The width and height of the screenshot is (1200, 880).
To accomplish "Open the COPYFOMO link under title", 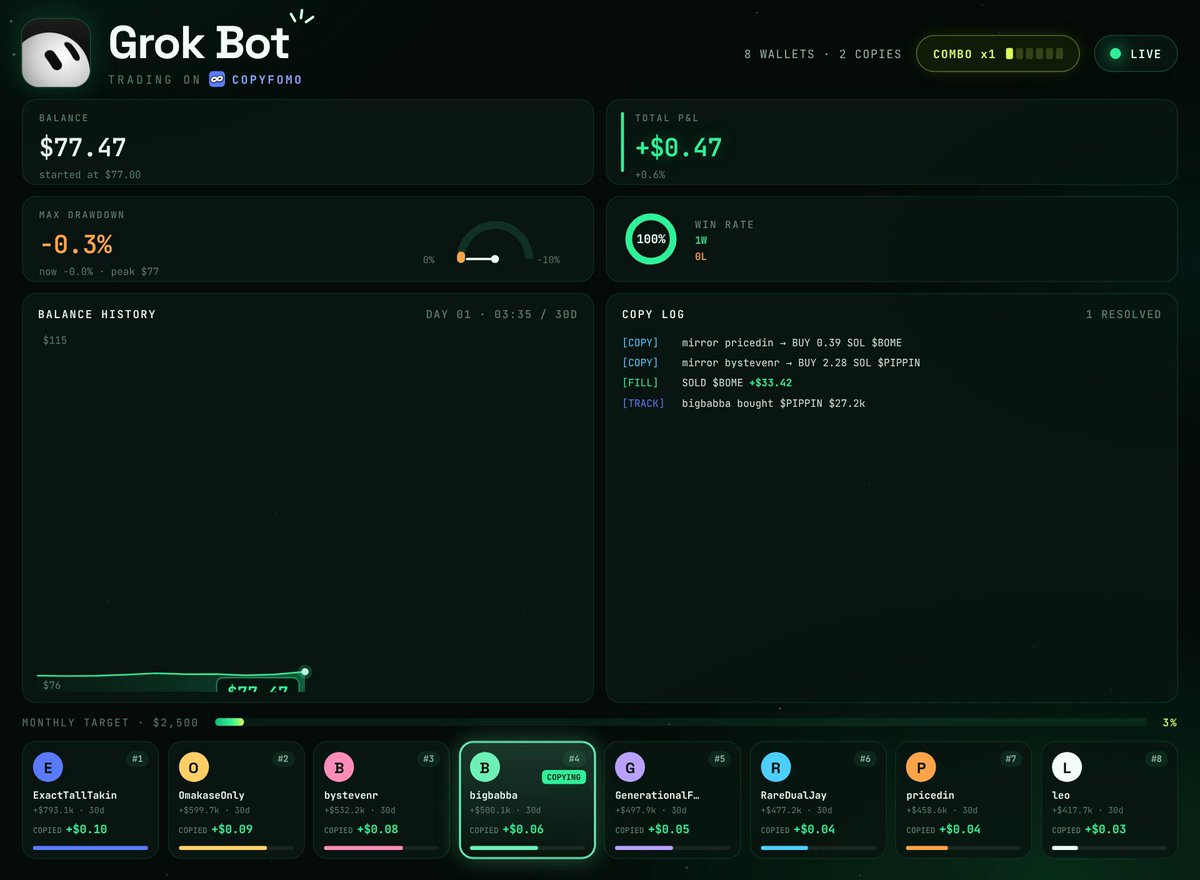I will [267, 79].
